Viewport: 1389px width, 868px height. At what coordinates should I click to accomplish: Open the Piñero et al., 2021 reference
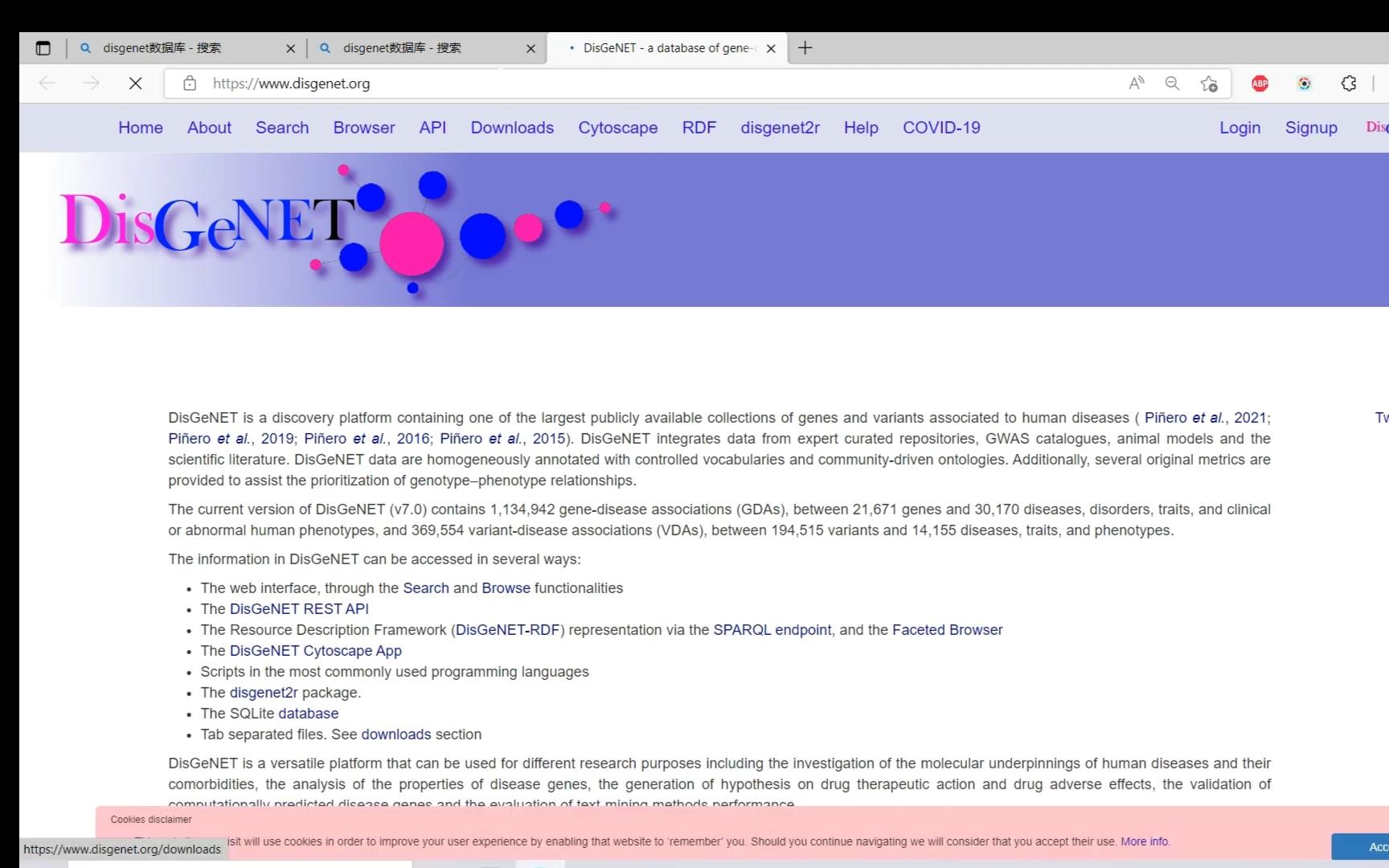click(x=1205, y=418)
